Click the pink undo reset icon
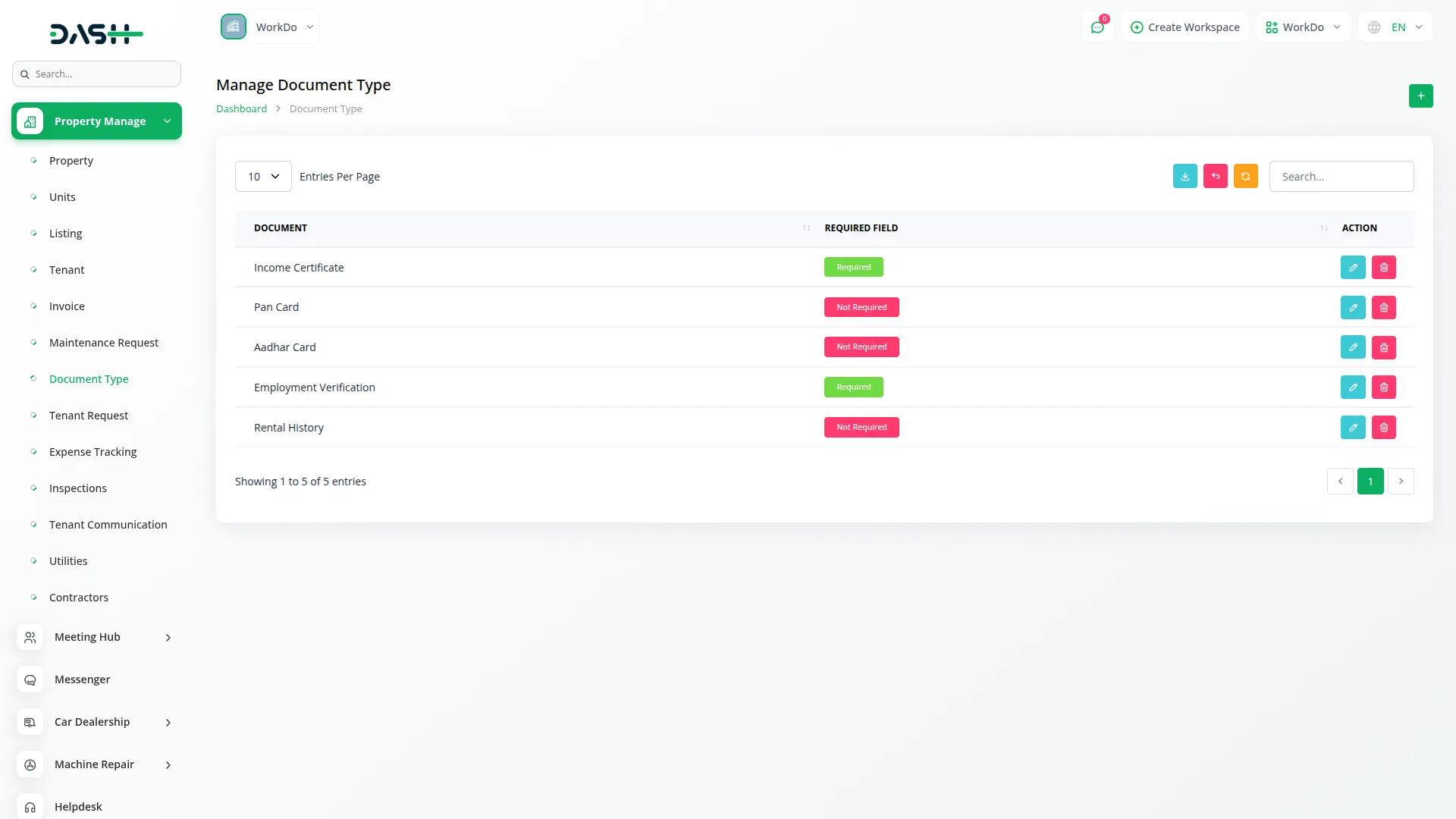 [1215, 176]
